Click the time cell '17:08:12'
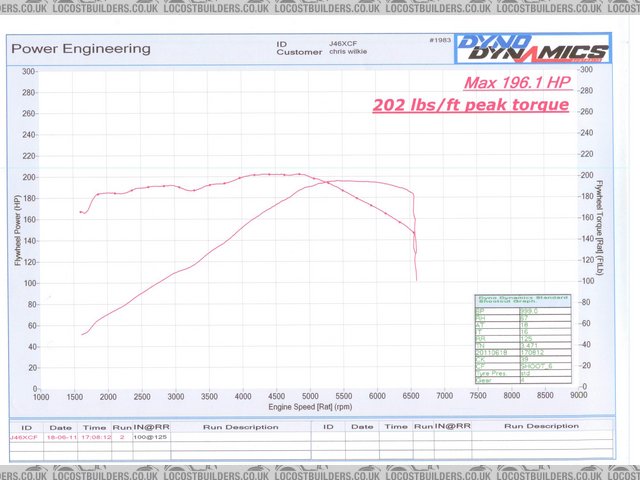This screenshot has height=480, width=640. [x=96, y=437]
